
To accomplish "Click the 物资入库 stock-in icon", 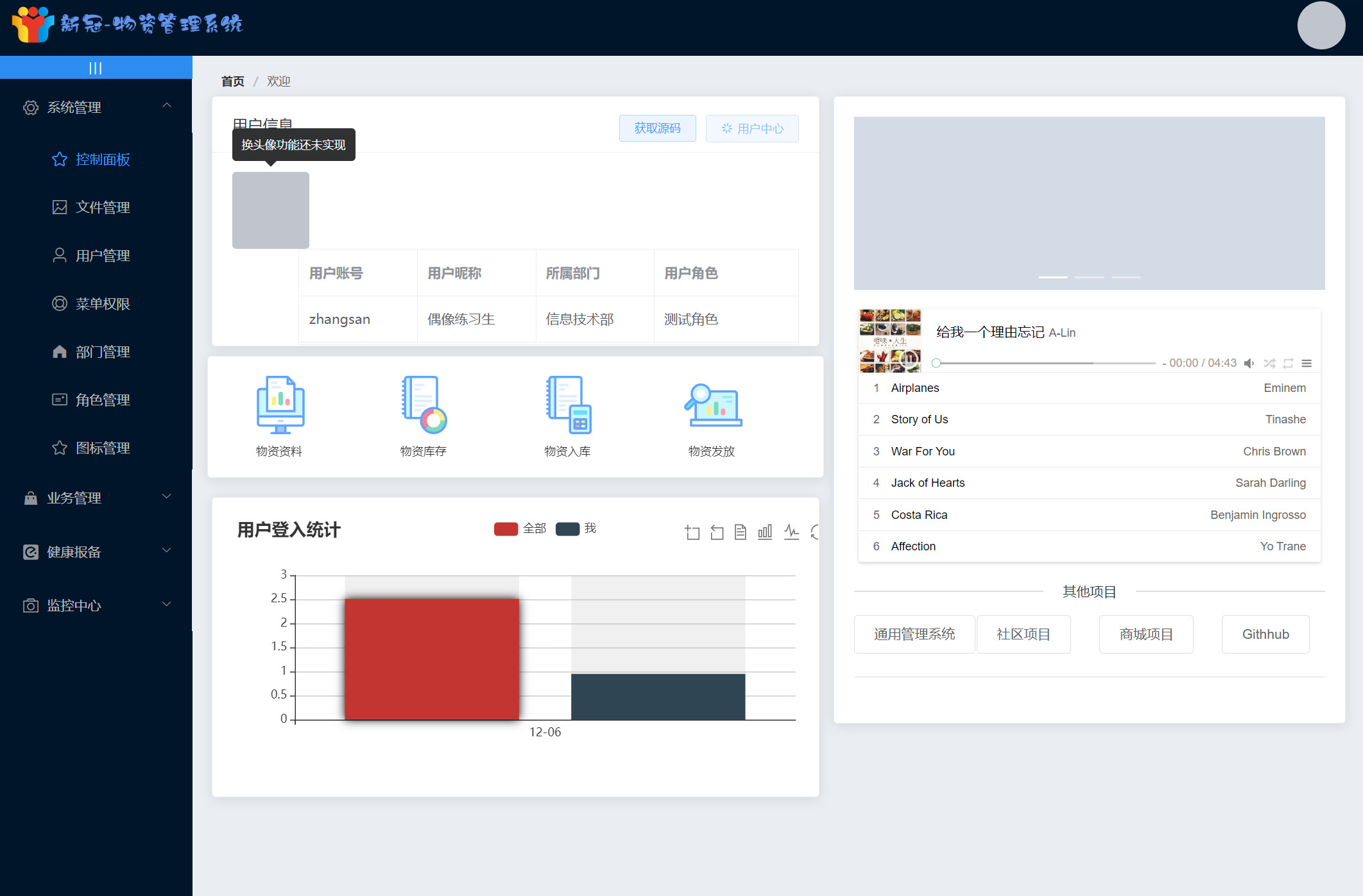I will [568, 405].
